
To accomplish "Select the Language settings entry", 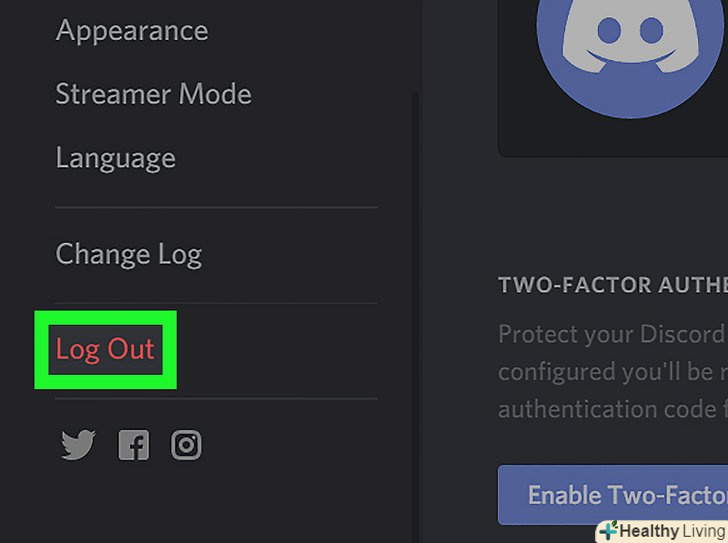I will coord(115,159).
